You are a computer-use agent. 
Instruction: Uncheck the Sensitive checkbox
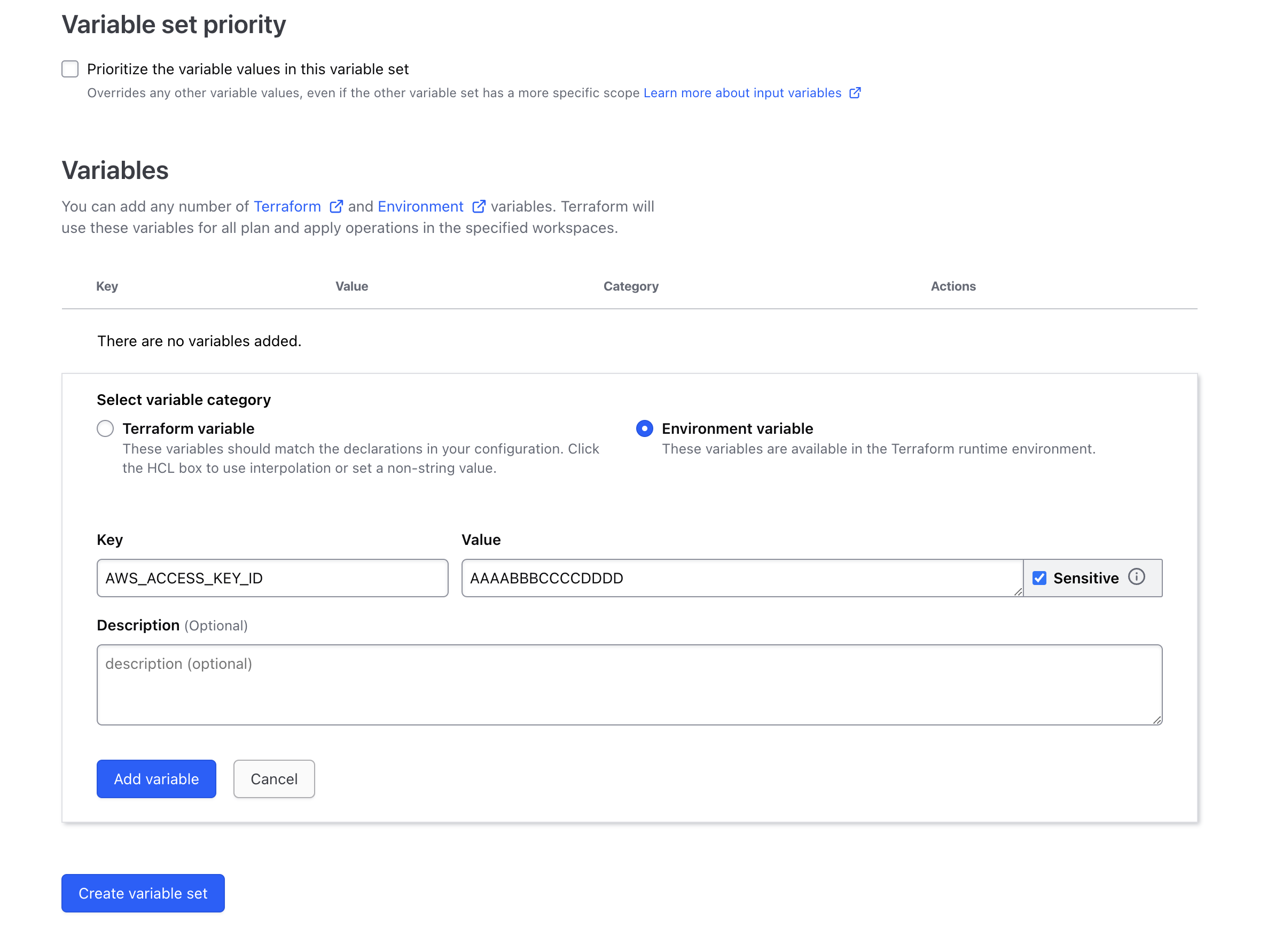pos(1039,578)
